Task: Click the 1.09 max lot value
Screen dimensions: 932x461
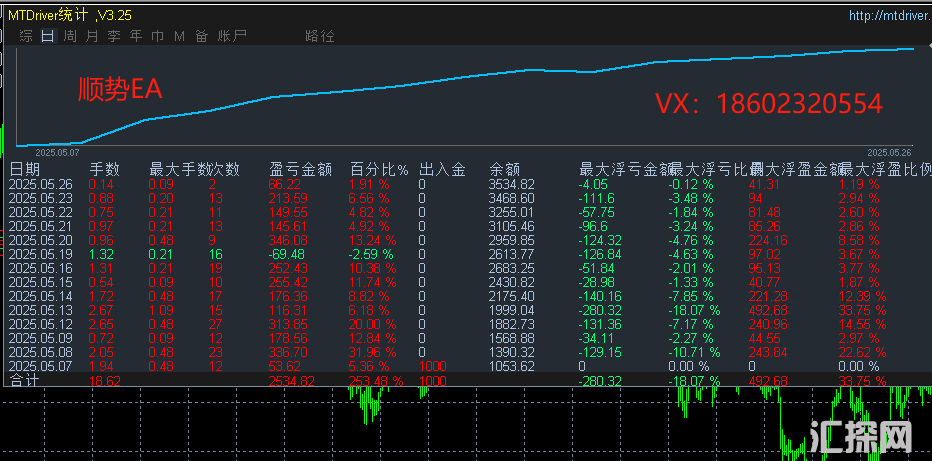Action: coord(161,310)
